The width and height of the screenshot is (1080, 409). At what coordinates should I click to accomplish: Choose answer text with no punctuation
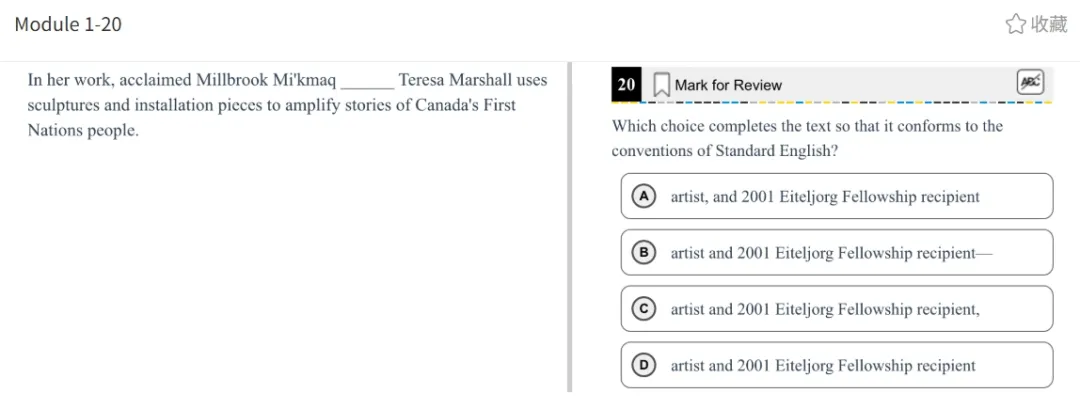(823, 366)
